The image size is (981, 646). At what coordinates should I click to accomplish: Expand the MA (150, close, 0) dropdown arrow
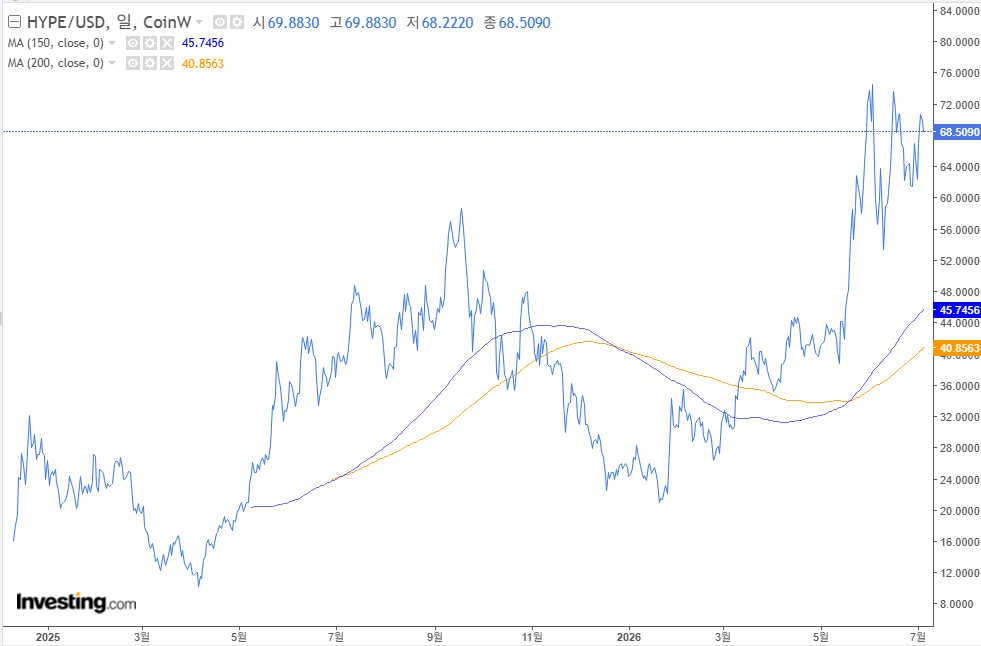click(x=112, y=43)
